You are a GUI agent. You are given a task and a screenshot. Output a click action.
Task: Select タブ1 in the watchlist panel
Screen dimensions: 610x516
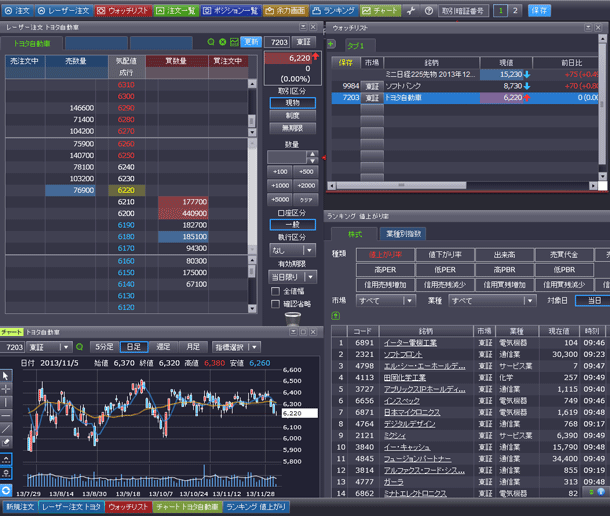click(x=356, y=46)
